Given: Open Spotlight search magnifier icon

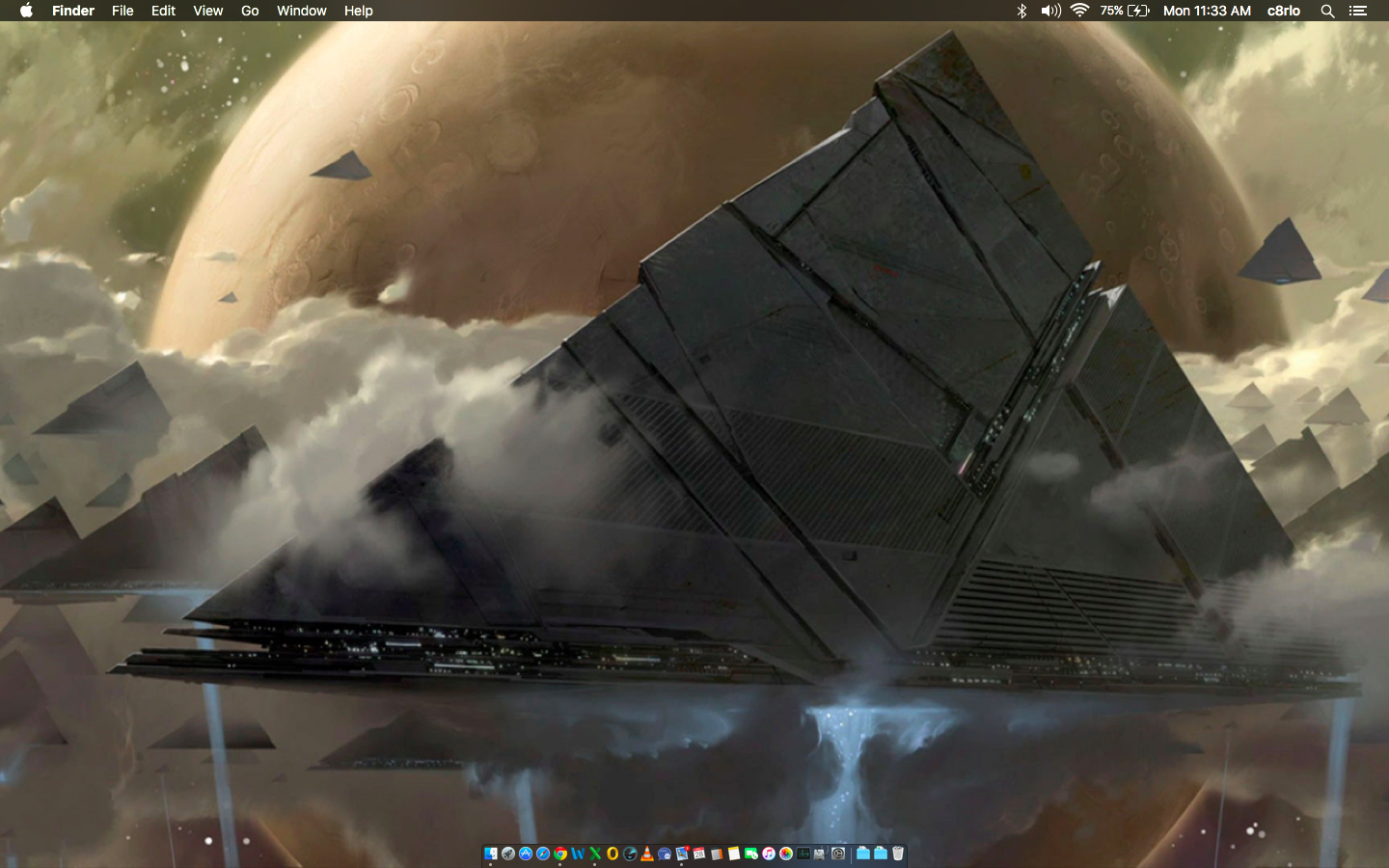Looking at the screenshot, I should [1327, 11].
